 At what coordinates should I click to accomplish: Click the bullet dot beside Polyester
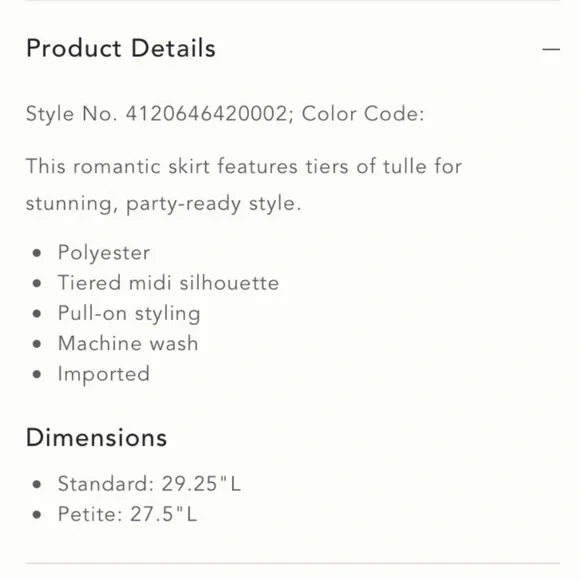pyautogui.click(x=37, y=253)
